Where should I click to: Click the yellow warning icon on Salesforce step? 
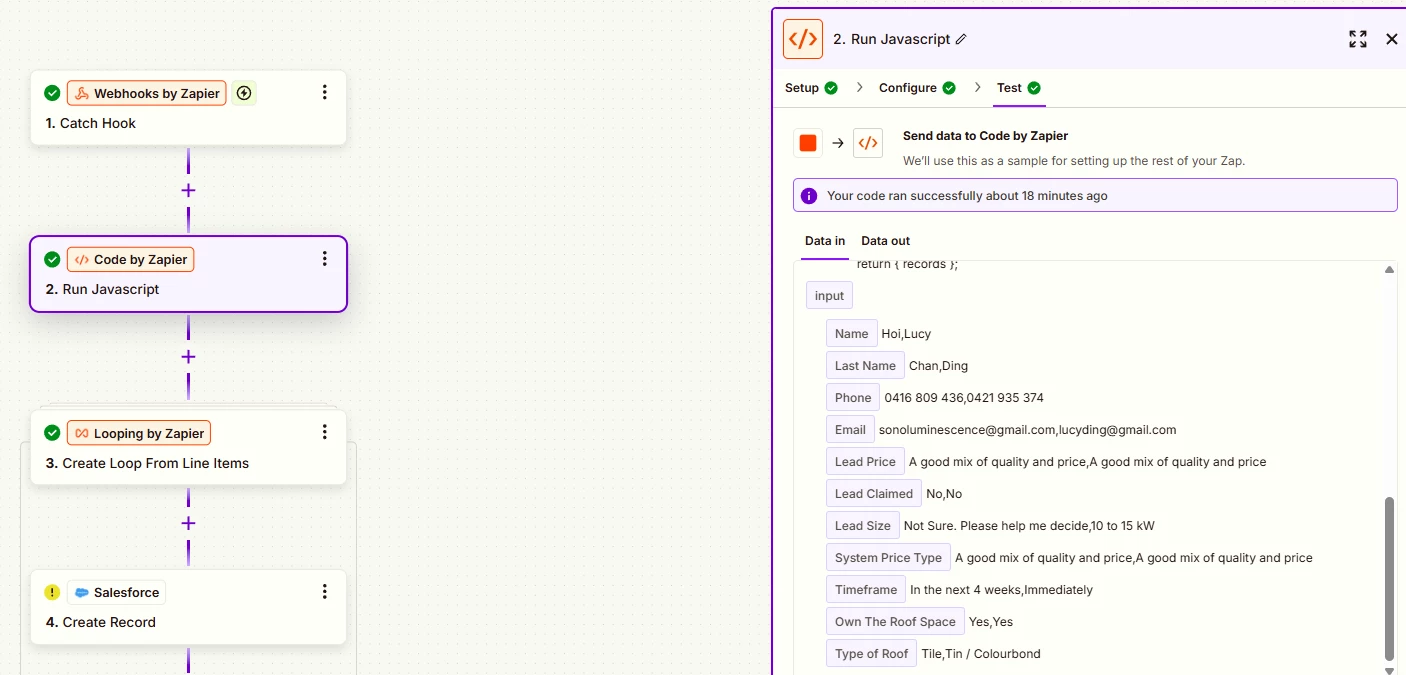[52, 592]
